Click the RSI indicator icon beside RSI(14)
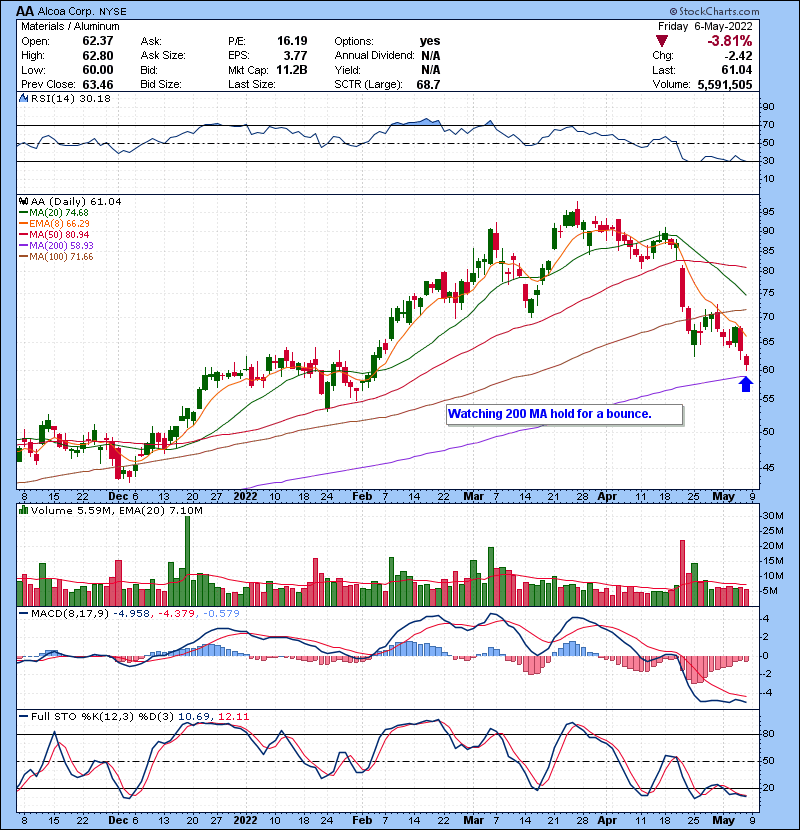This screenshot has height=830, width=800. [23, 98]
